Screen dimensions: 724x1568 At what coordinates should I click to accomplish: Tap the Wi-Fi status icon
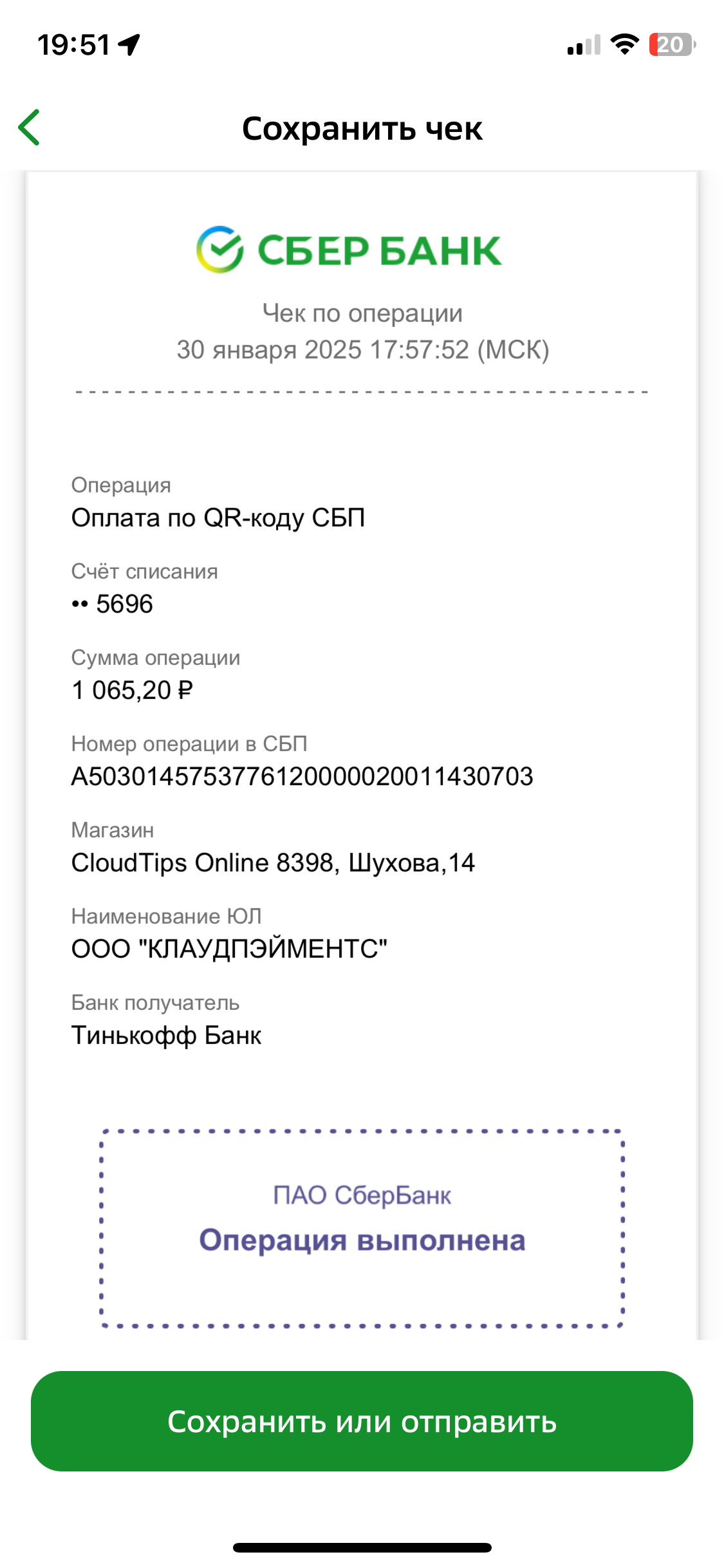click(x=624, y=44)
